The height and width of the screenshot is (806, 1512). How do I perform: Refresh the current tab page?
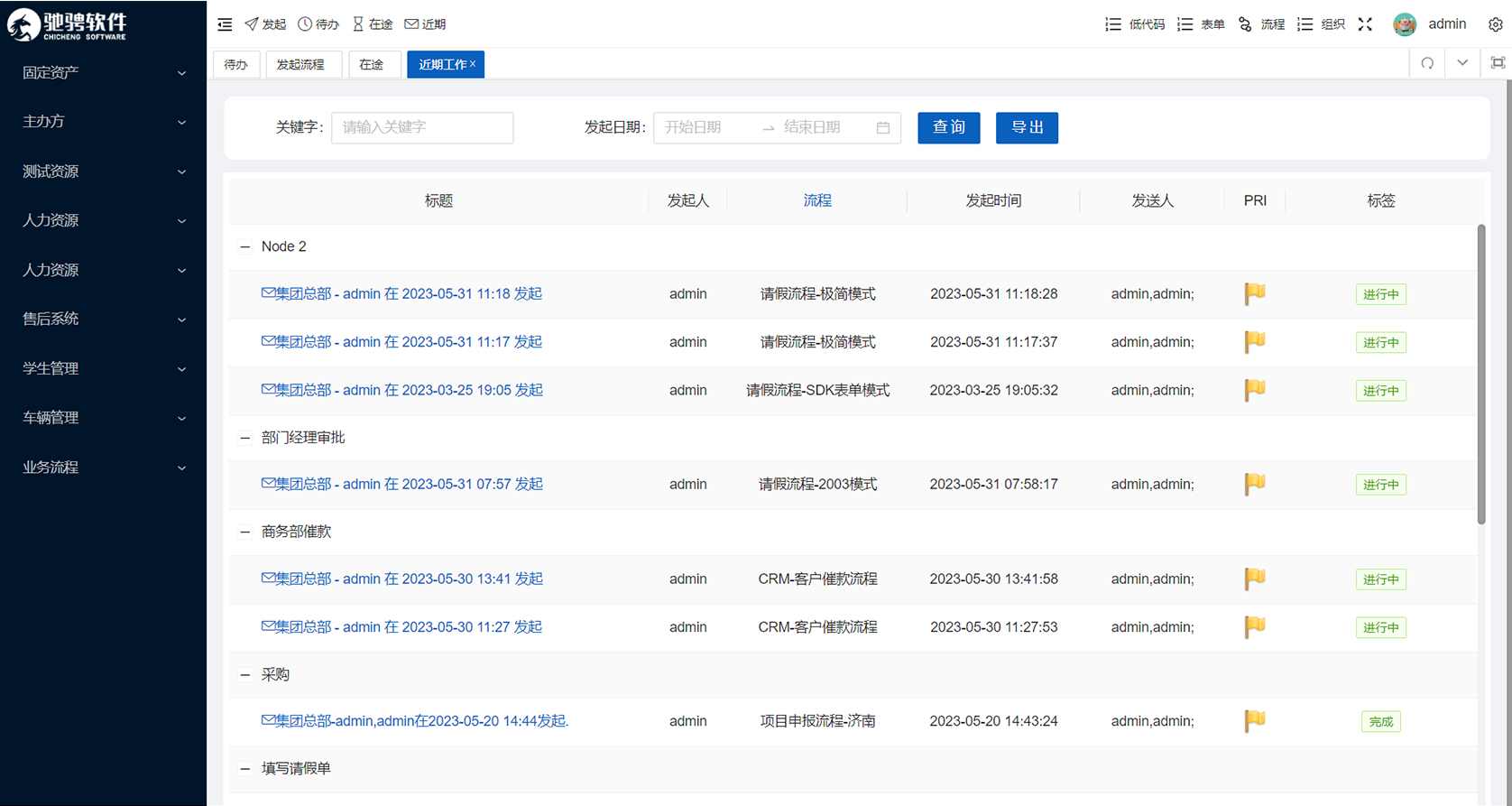(x=1427, y=63)
